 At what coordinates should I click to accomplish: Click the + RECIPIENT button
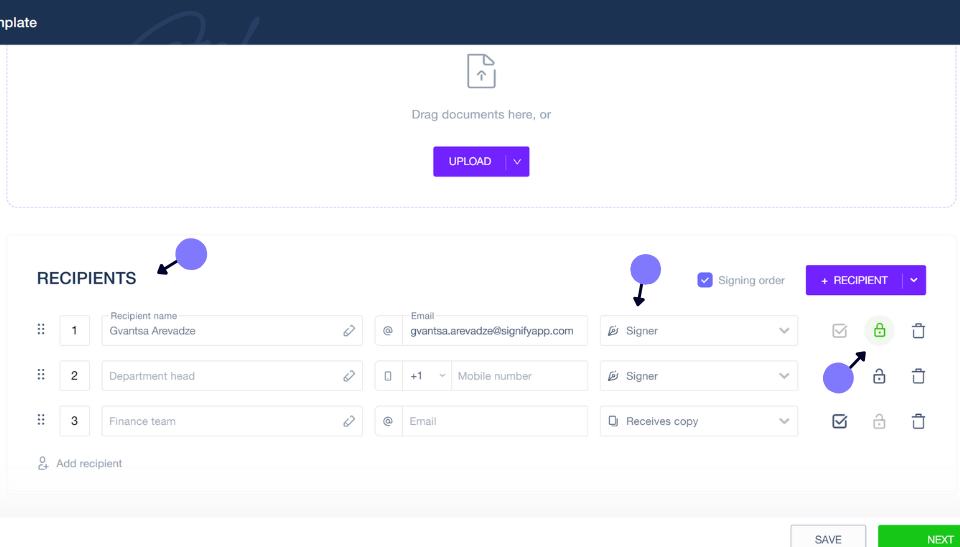coord(854,280)
